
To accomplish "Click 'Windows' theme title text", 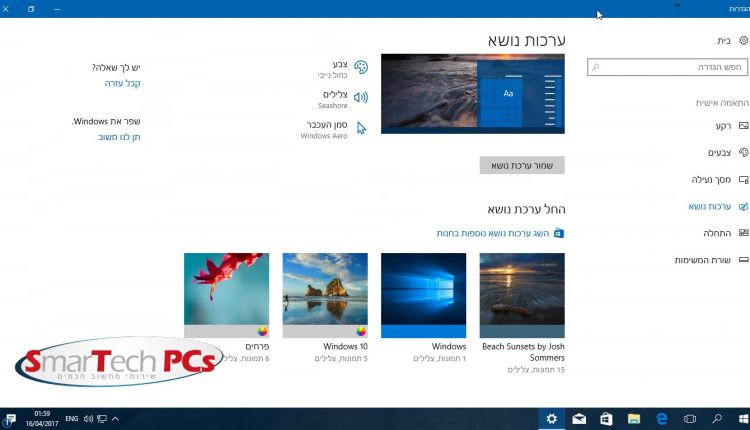I will pos(449,346).
